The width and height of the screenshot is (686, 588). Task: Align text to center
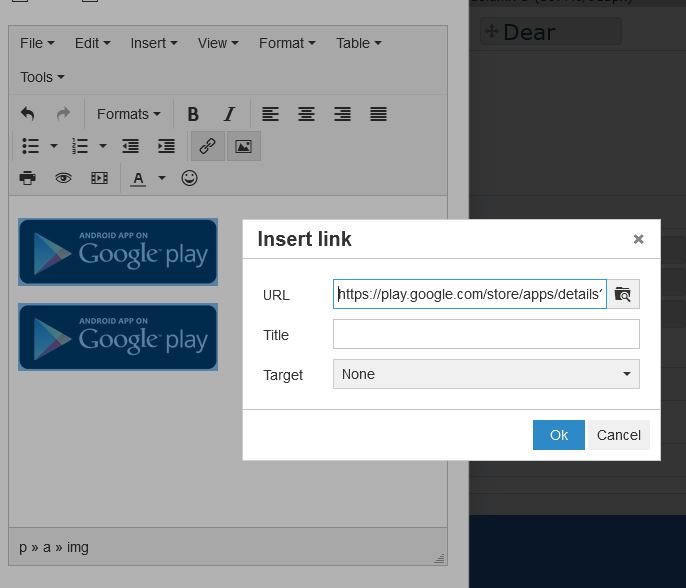306,114
